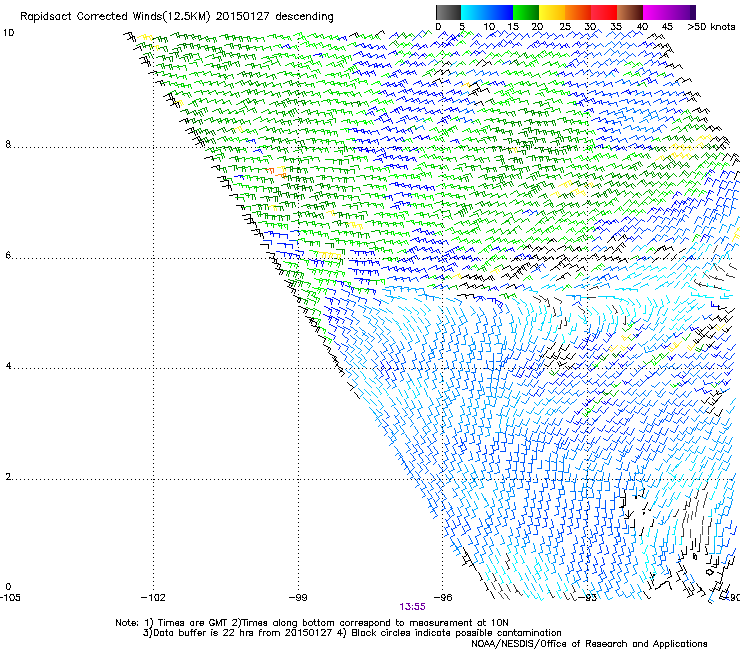This screenshot has width=740, height=650.
Task: Click the latitude label '10' on the axis
Action: (8, 33)
